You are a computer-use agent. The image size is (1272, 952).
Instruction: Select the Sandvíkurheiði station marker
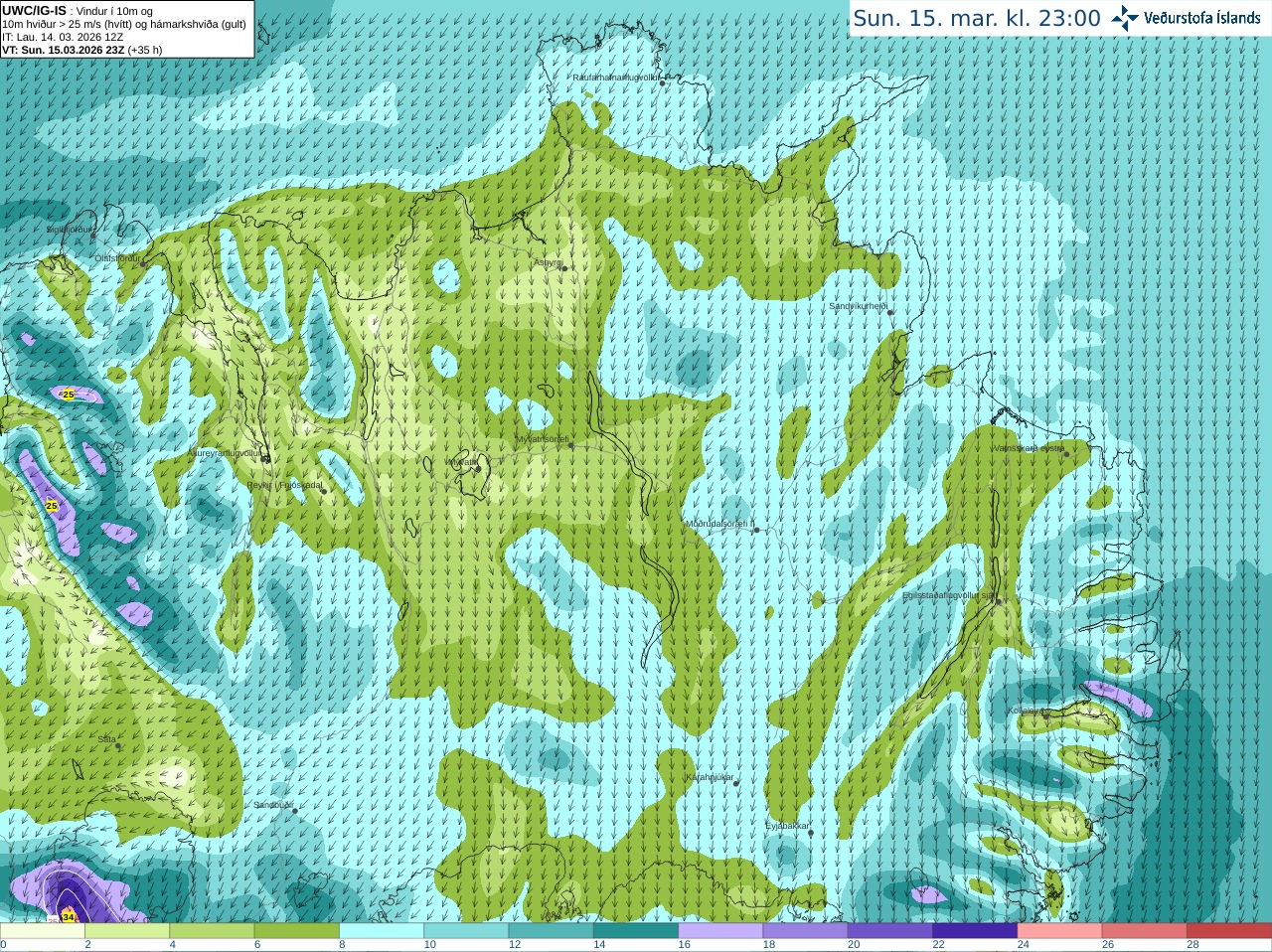point(890,312)
